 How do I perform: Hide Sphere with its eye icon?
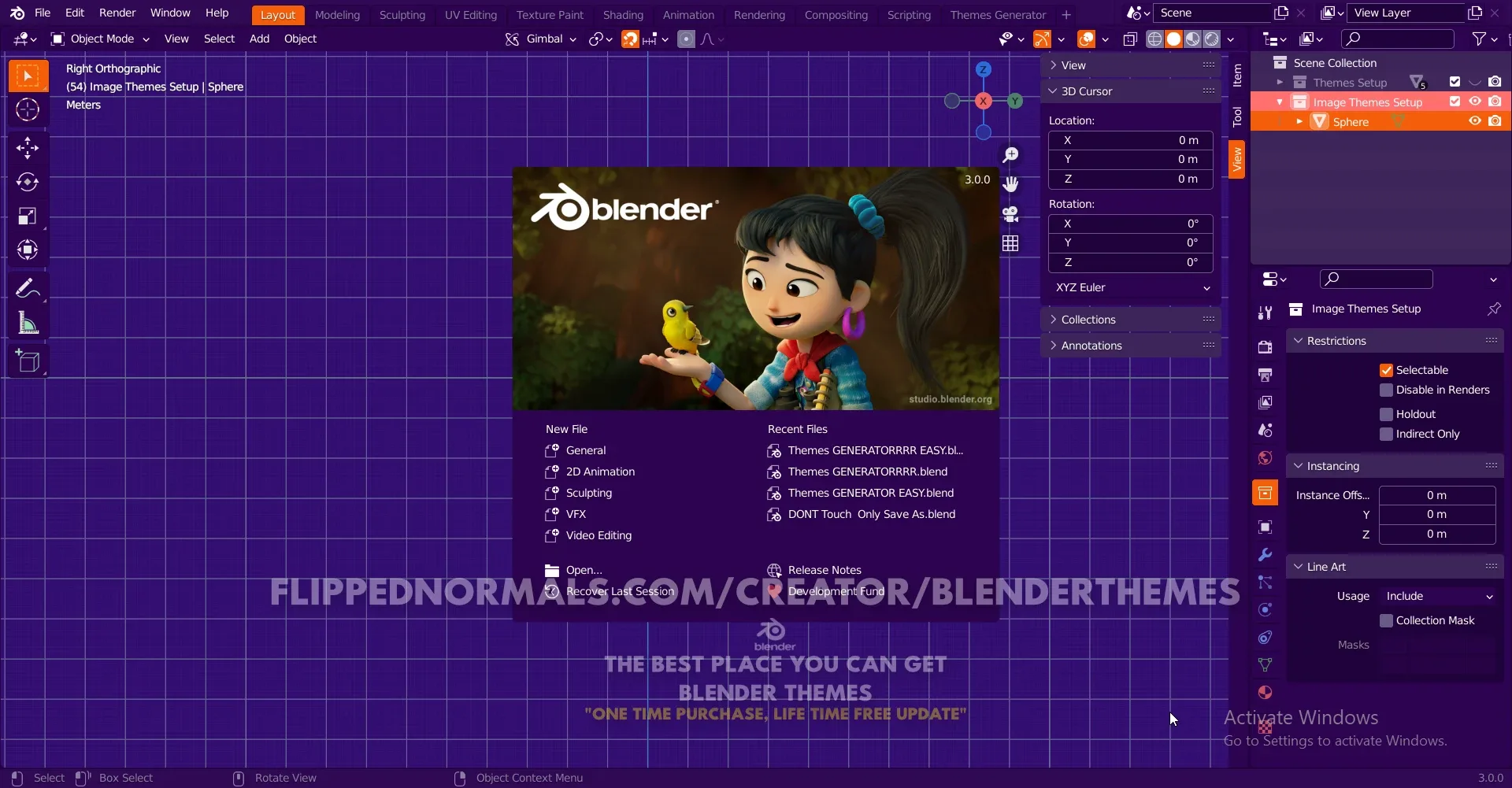pos(1475,121)
